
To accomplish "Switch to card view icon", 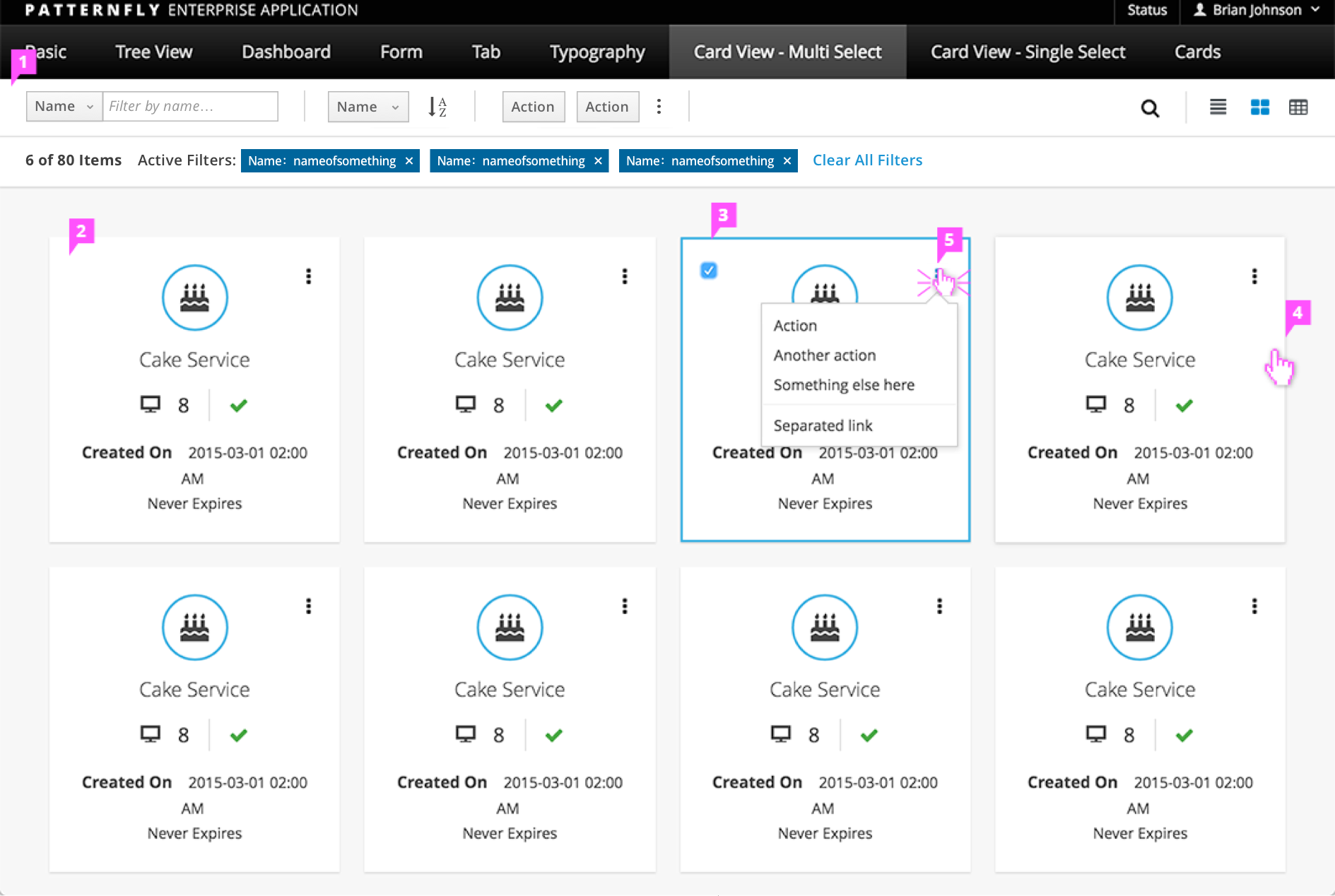I will (1259, 107).
